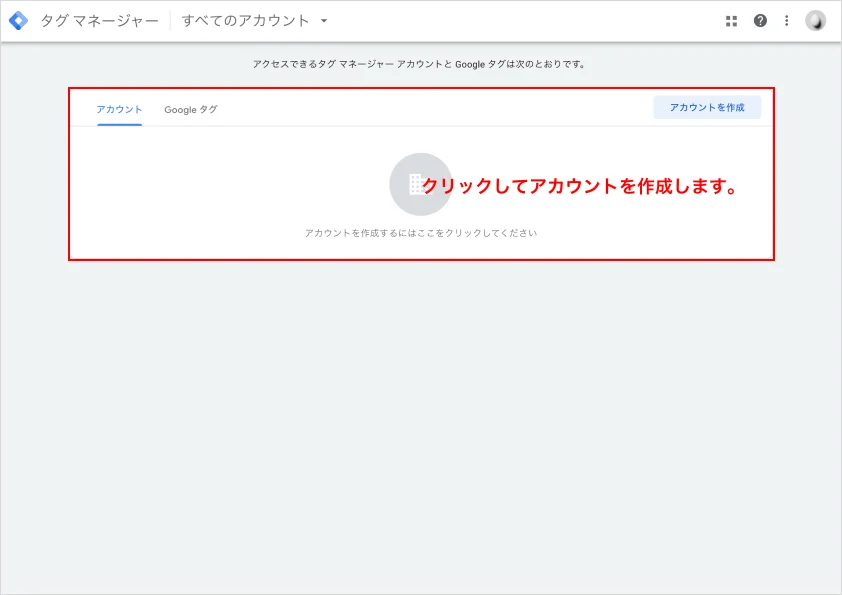Expand the すべてのアカウント dropdown
842x595 pixels.
[255, 21]
